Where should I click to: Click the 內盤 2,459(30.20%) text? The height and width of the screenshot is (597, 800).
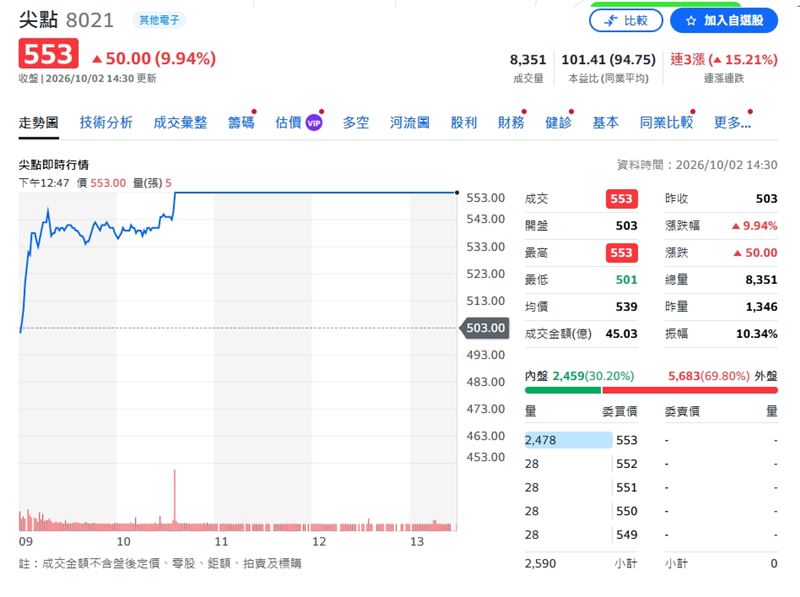(x=579, y=376)
